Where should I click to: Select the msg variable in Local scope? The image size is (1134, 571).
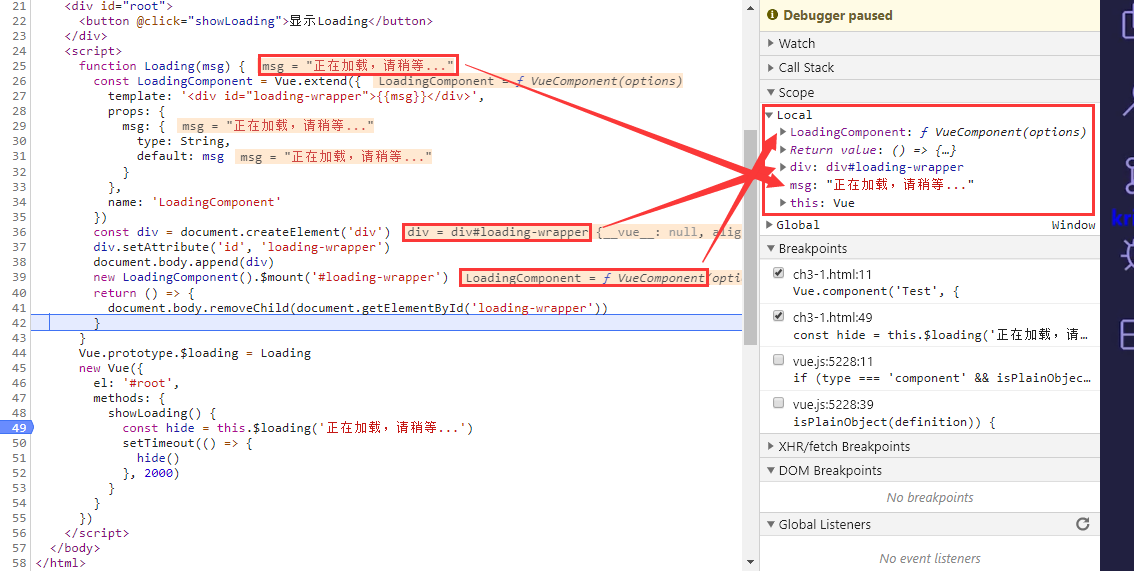(x=882, y=185)
